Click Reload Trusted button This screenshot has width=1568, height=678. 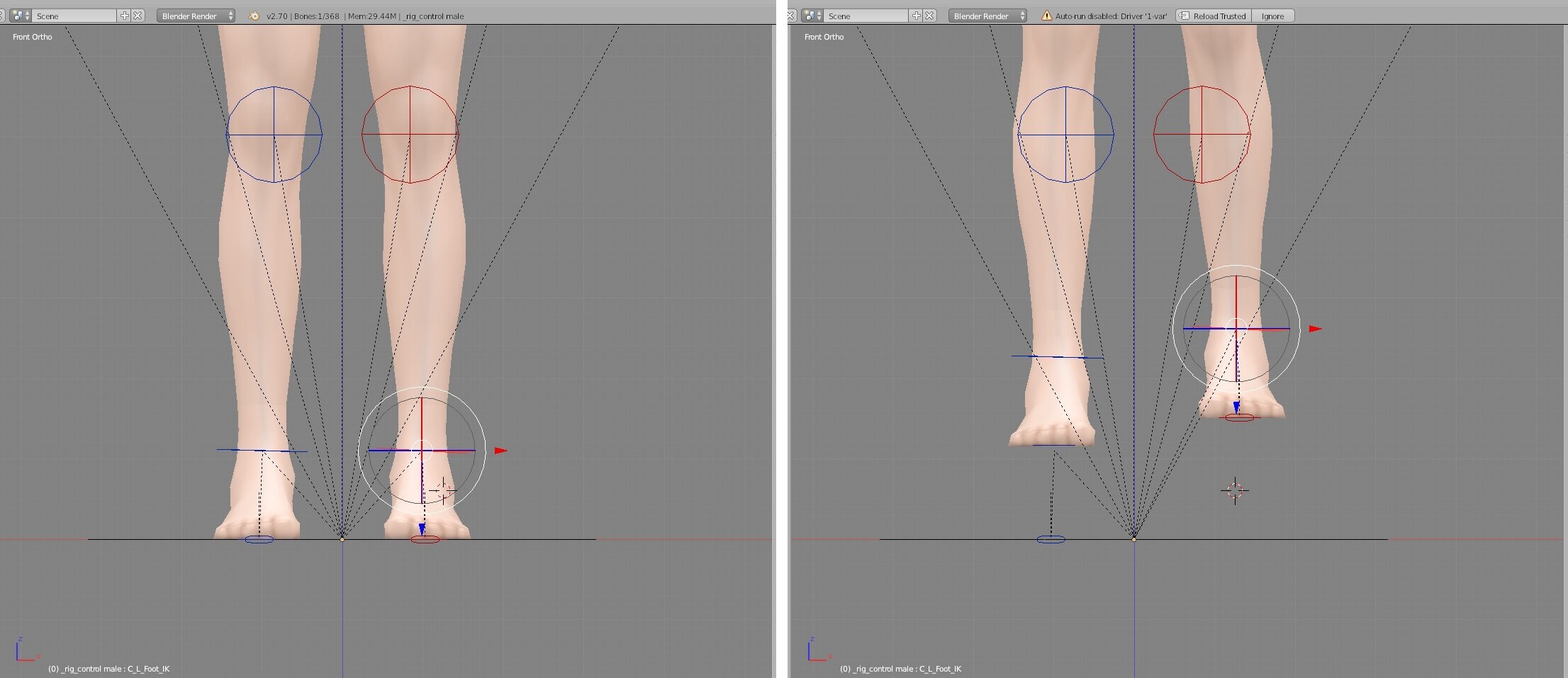1213,16
